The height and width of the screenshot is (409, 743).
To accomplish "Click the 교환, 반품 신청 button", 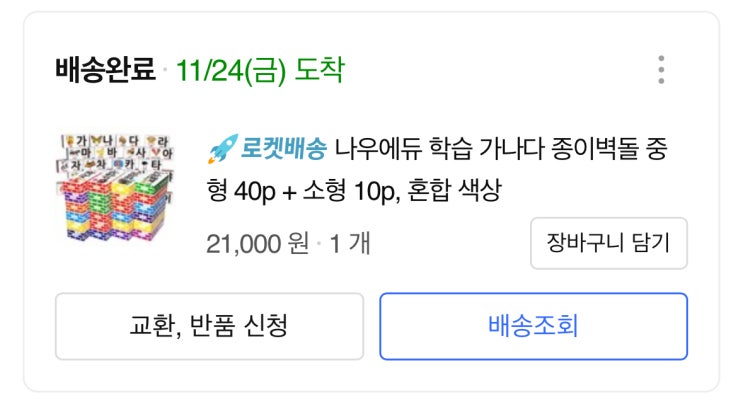I will click(x=209, y=326).
